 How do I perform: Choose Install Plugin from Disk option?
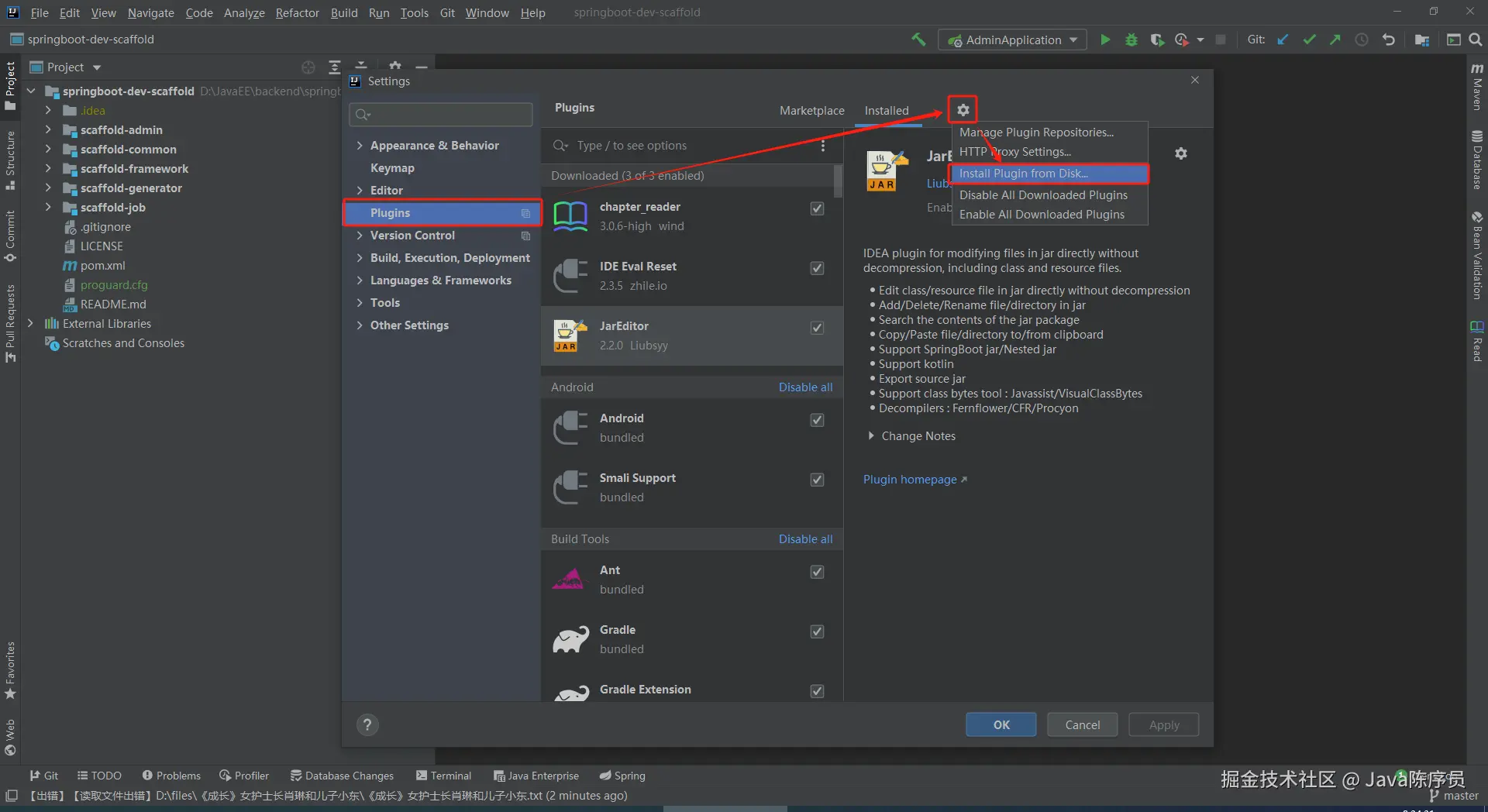coord(1049,174)
